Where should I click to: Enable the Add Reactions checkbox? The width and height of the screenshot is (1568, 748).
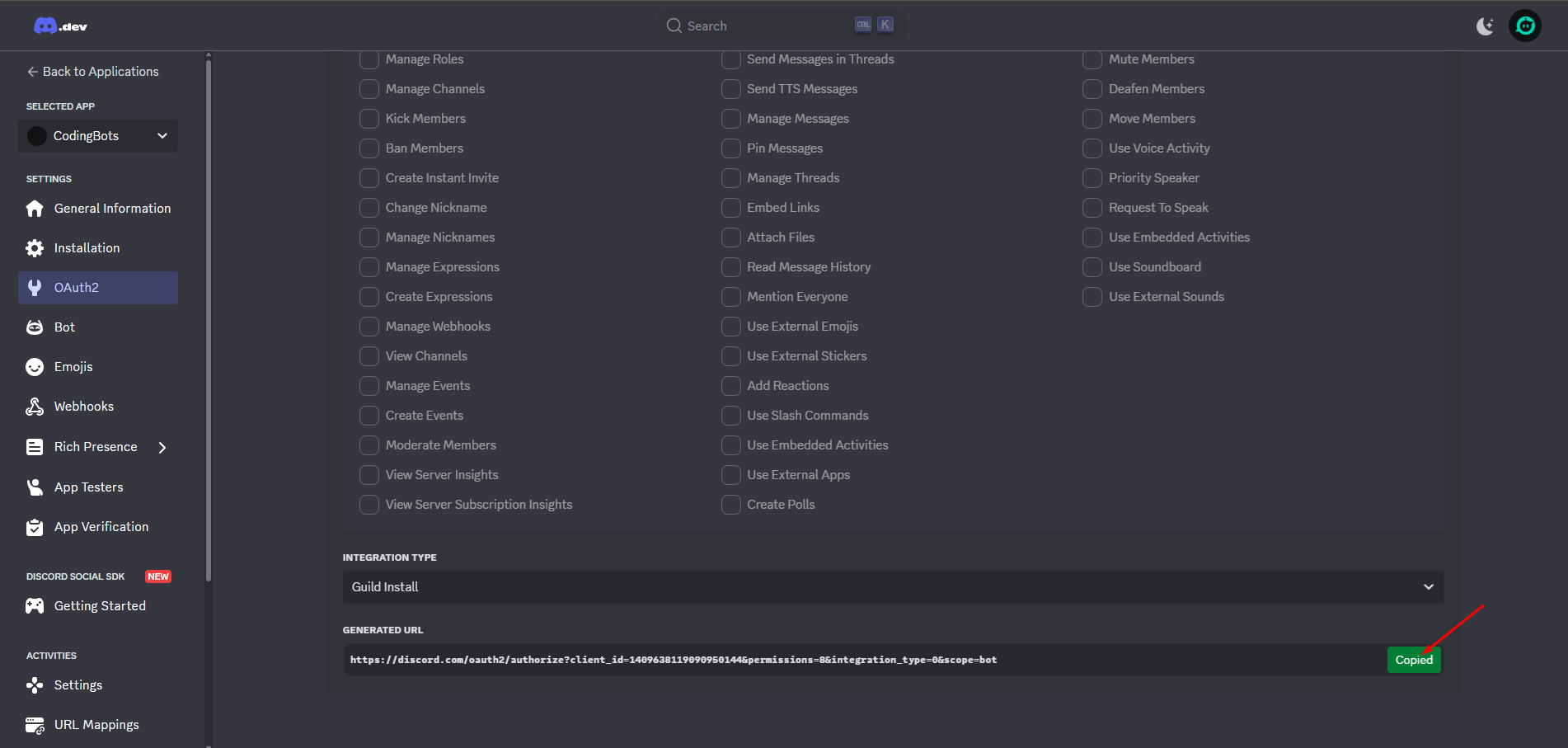pos(731,386)
